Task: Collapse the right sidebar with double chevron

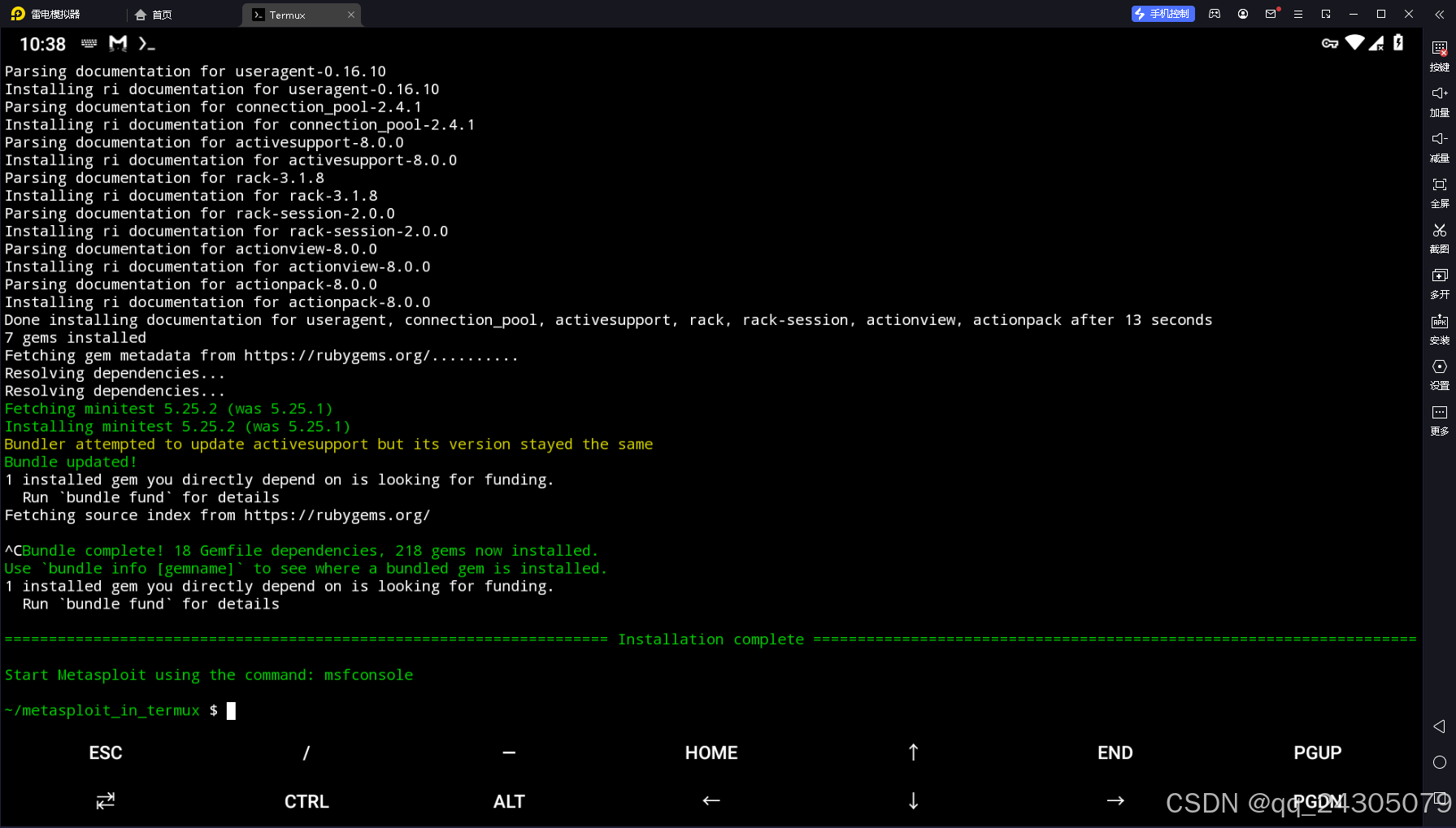Action: click(x=1439, y=14)
